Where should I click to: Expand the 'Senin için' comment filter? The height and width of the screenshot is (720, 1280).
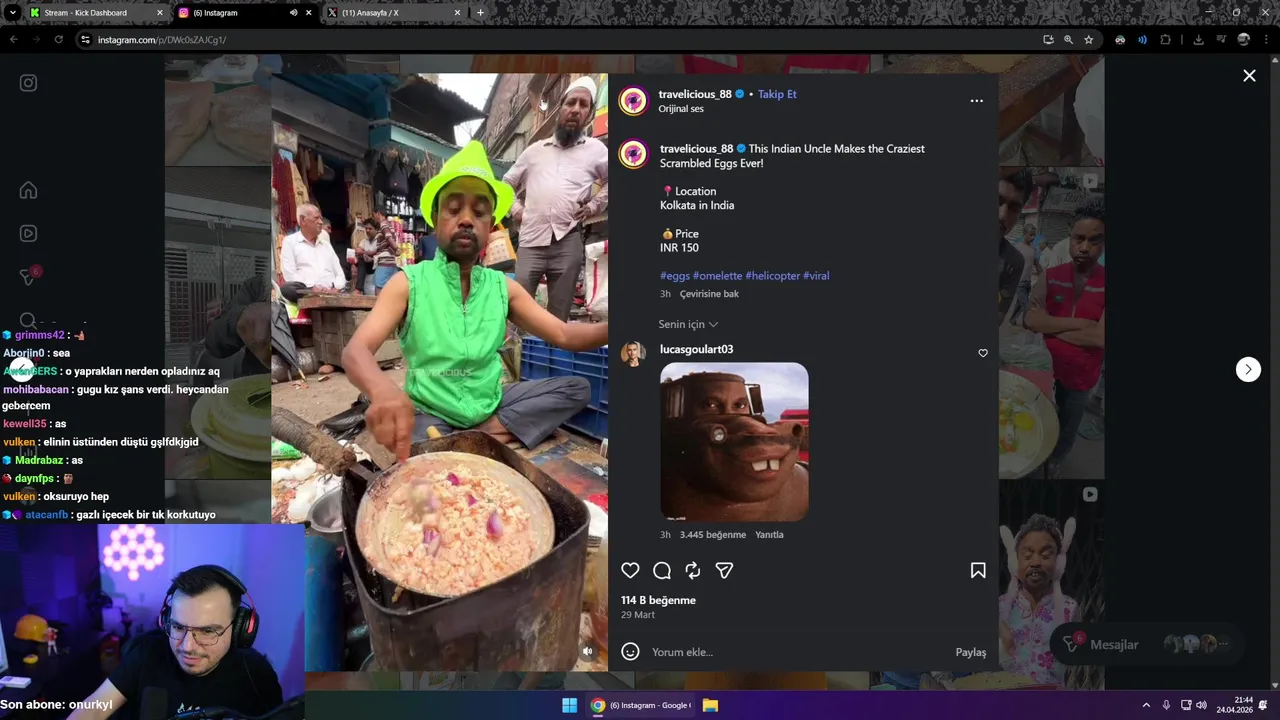(688, 324)
